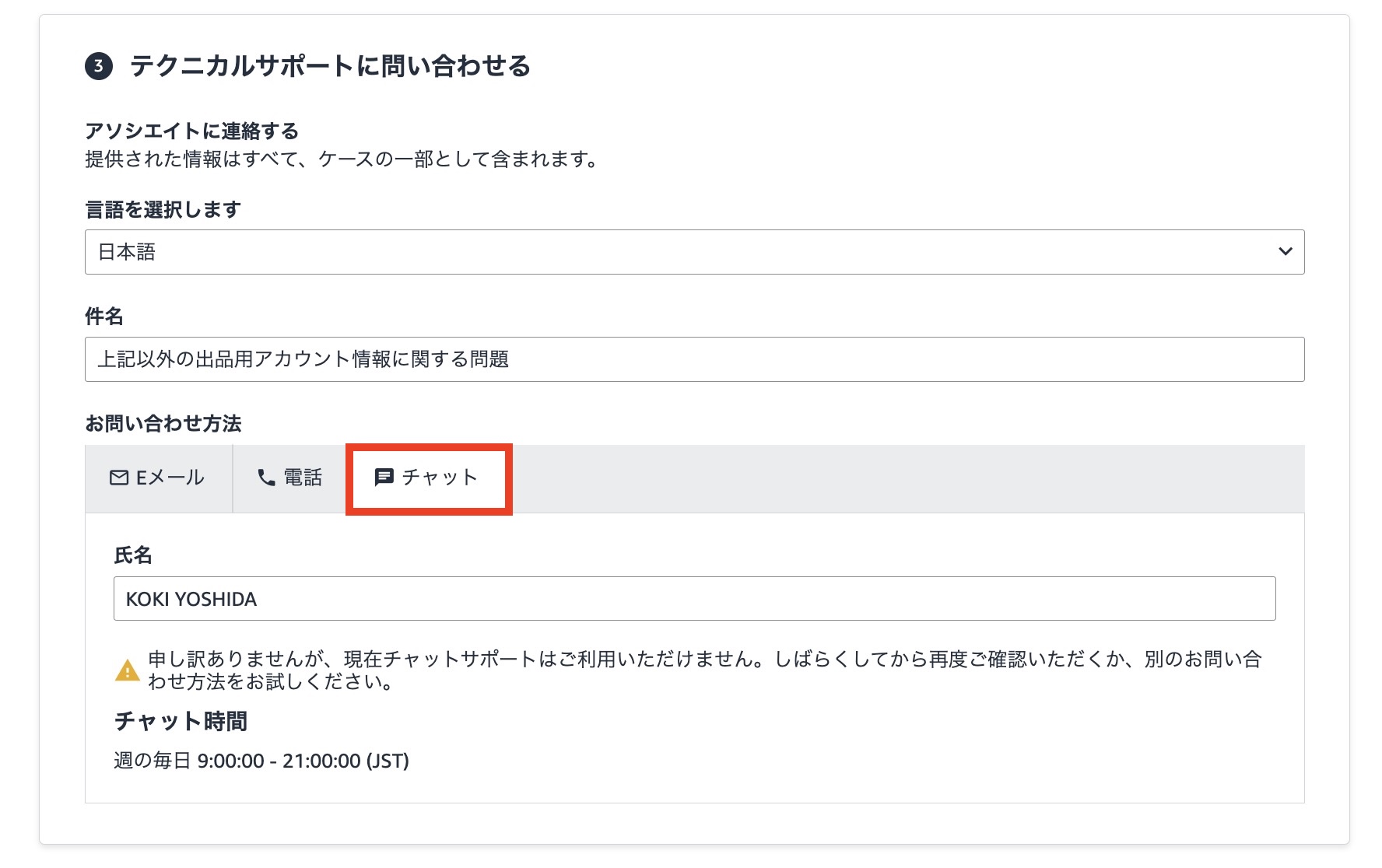Click the アソシエイトに連絡する subheading
This screenshot has height=868, width=1382.
coord(191,131)
